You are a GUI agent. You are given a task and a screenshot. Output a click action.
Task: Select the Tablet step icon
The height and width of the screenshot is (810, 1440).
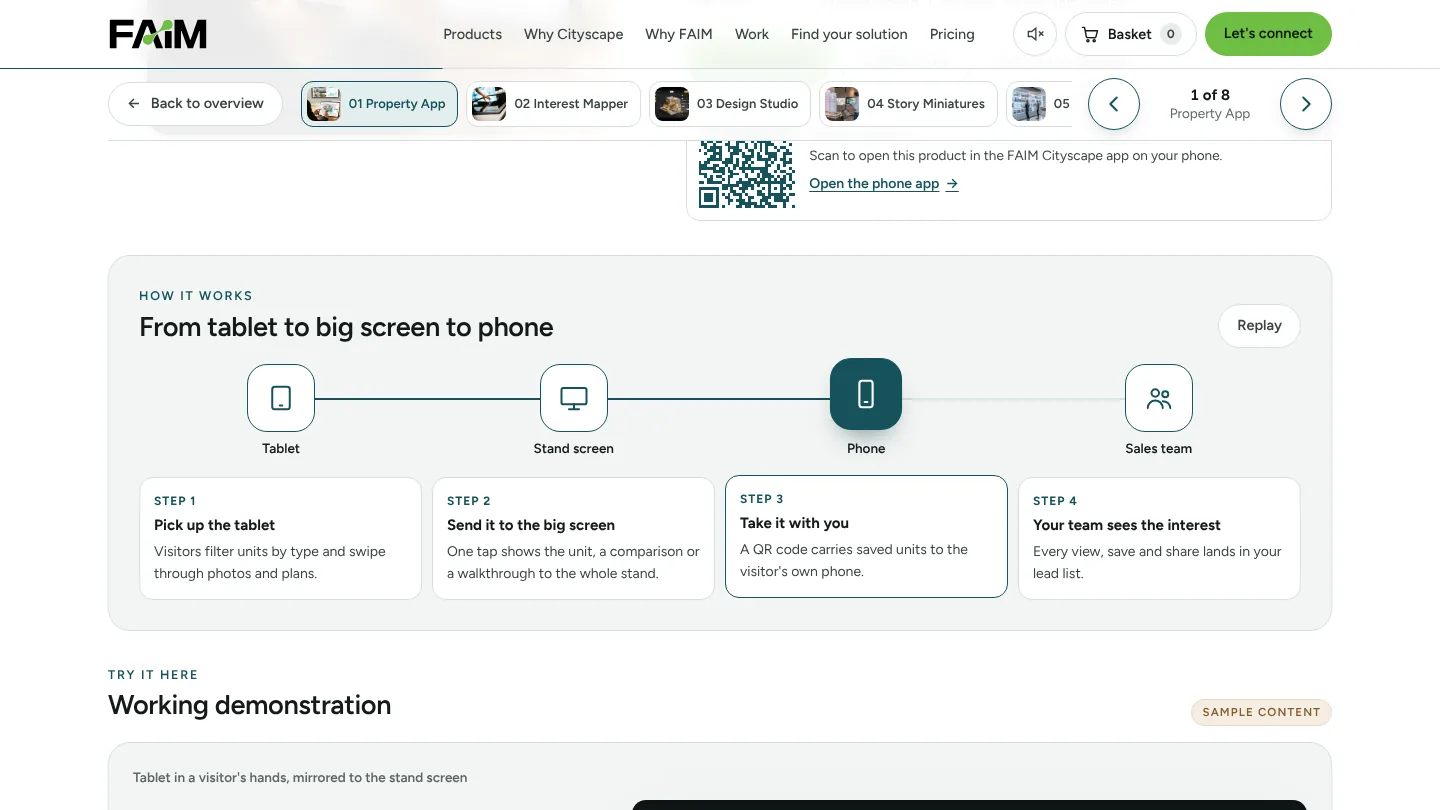click(281, 398)
